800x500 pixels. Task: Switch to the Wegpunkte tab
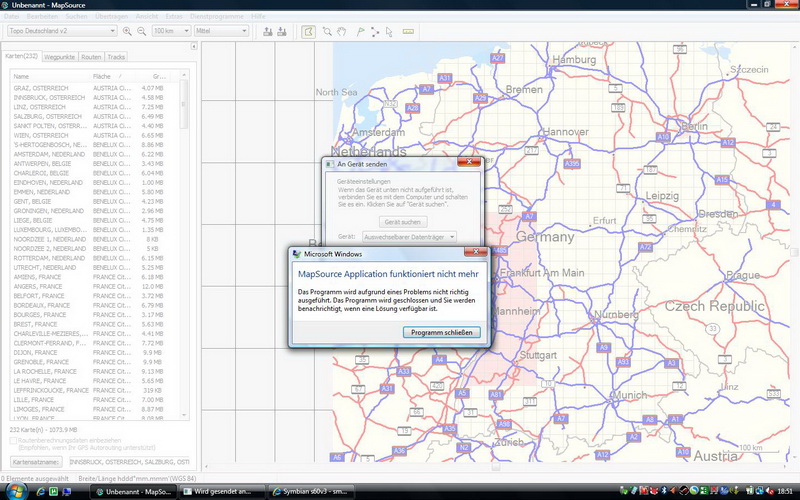[59, 57]
